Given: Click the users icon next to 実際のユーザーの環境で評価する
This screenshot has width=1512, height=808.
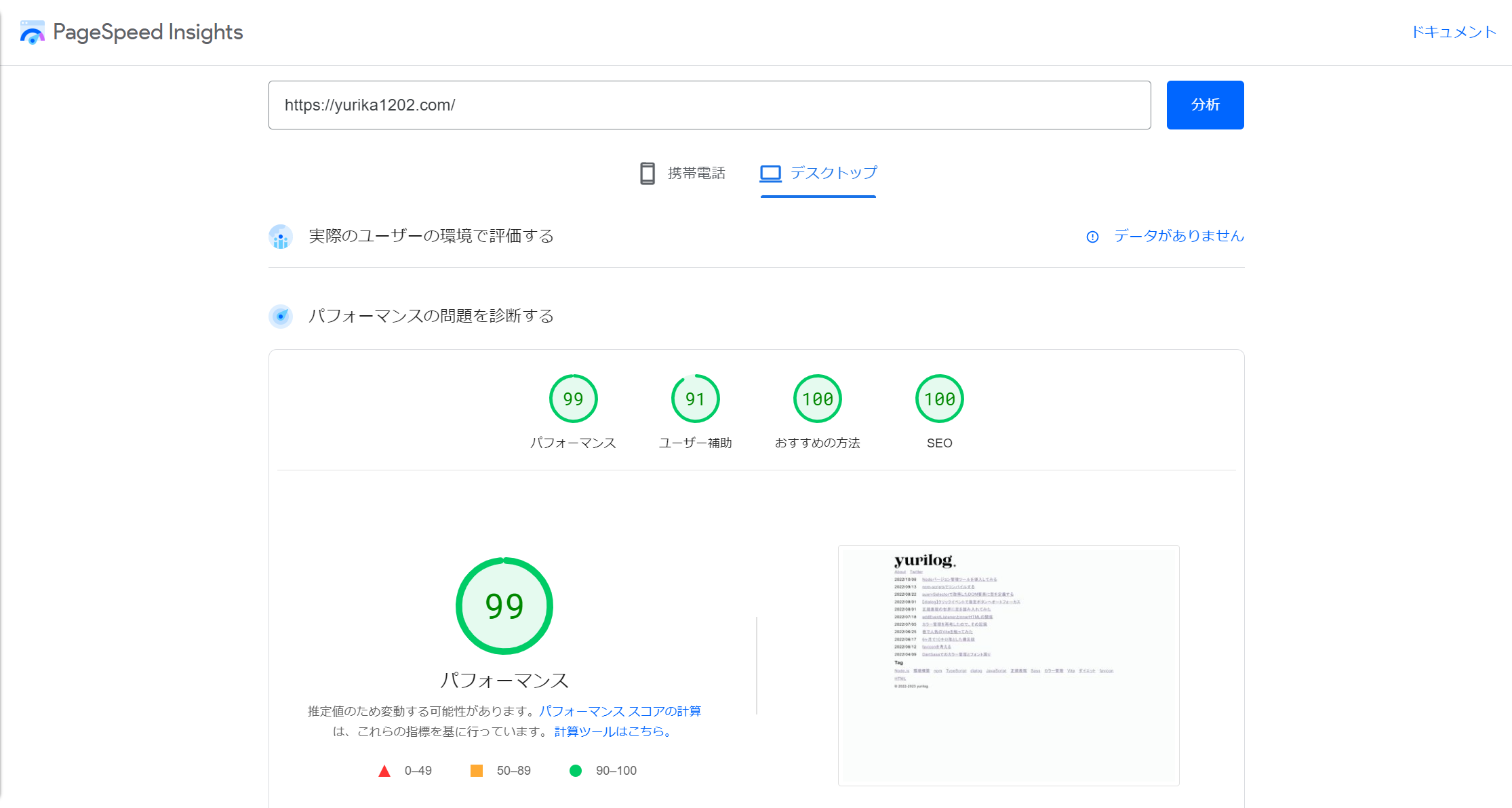Looking at the screenshot, I should click(x=281, y=237).
